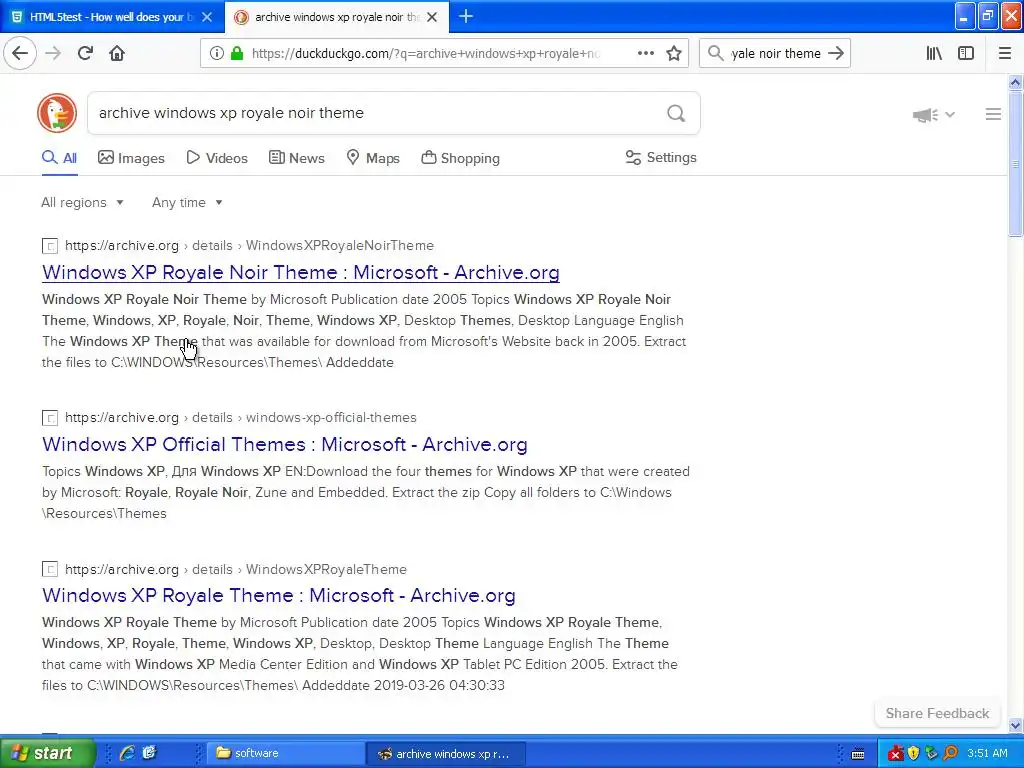Click the green secure padlock icon
Screen dimensions: 1024x768
point(237,53)
